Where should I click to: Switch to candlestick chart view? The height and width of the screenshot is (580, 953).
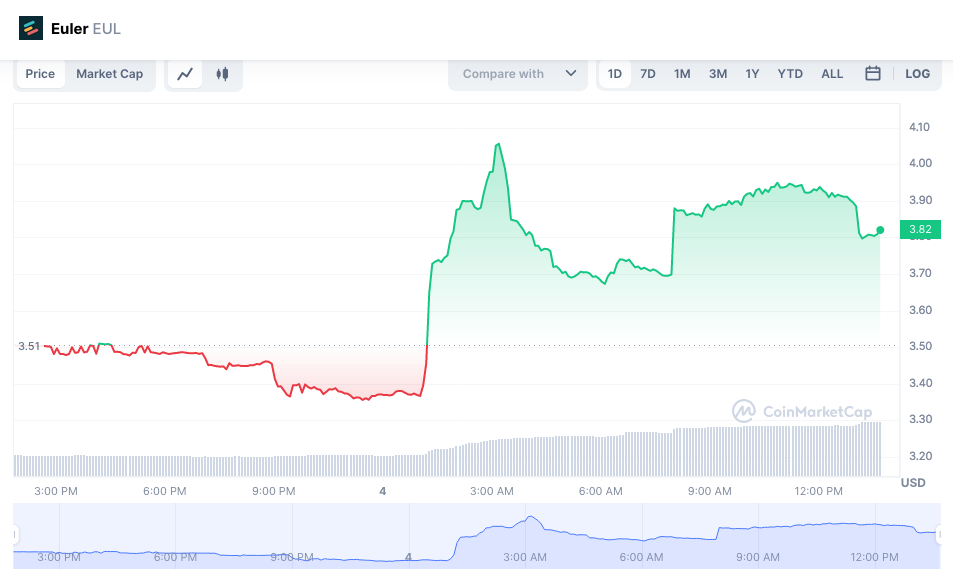pos(222,74)
